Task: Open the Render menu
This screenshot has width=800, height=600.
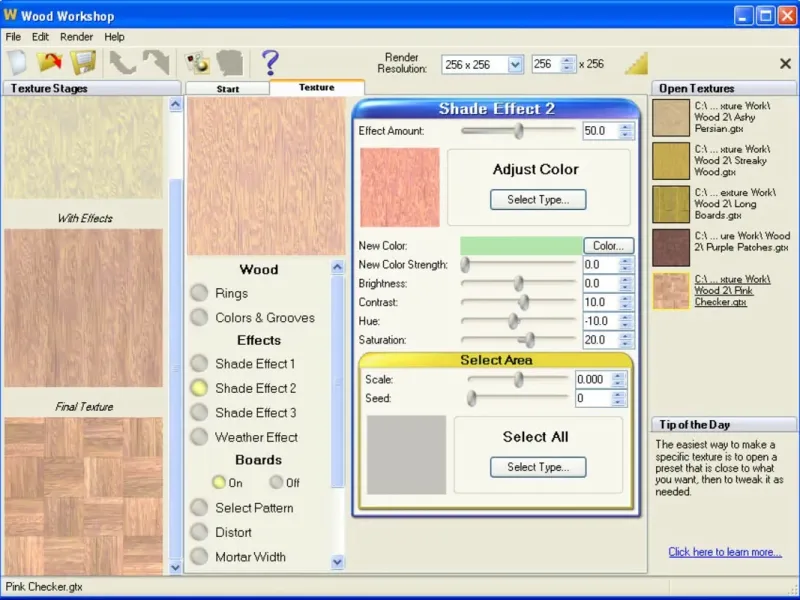Action: click(76, 37)
